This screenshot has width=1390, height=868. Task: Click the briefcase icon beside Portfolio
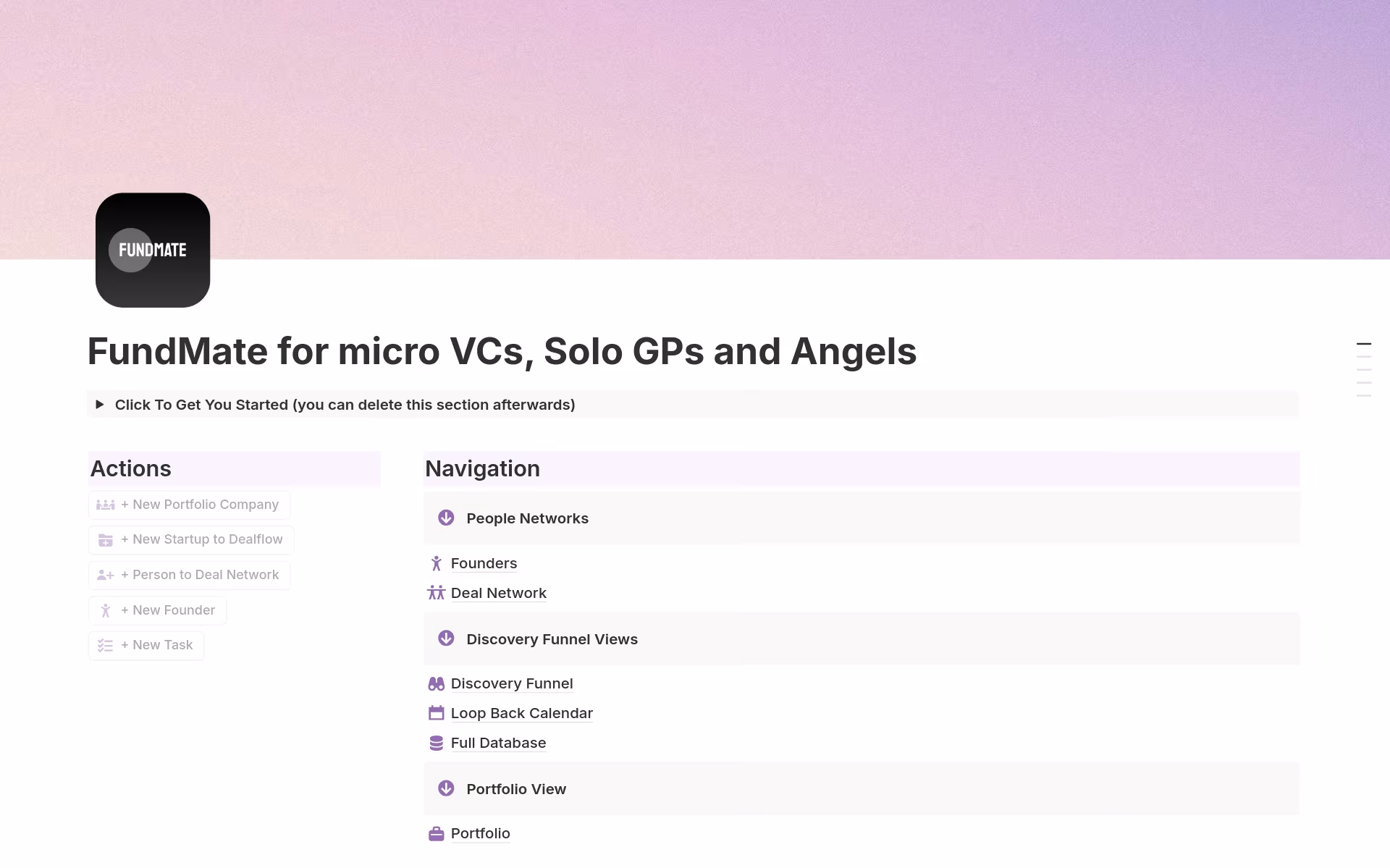[x=436, y=833]
